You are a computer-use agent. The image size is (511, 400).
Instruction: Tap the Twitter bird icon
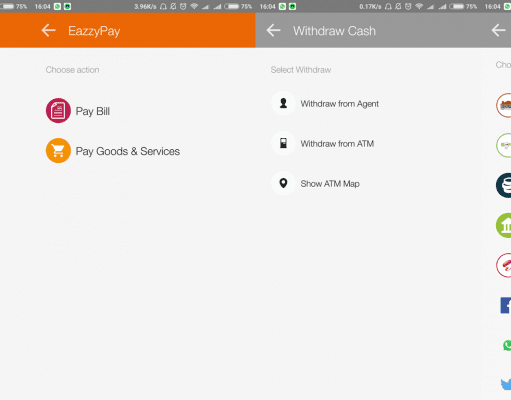click(506, 384)
